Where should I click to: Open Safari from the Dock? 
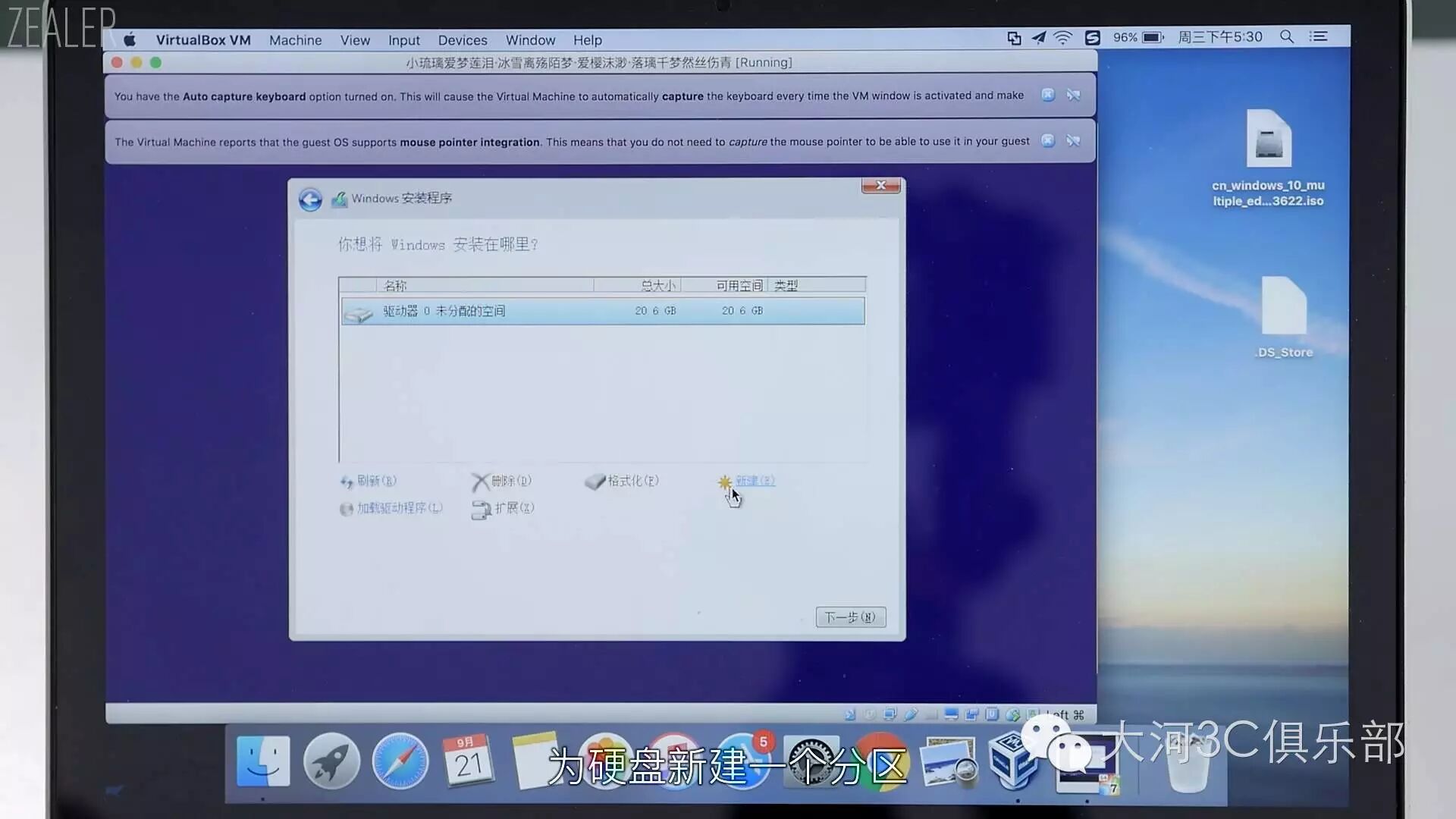click(400, 761)
